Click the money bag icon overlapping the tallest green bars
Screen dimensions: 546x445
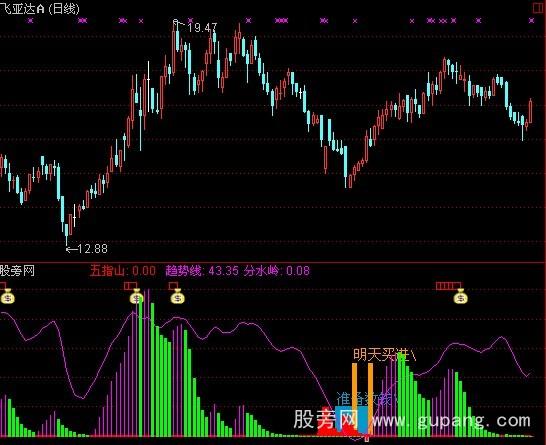pyautogui.click(x=136, y=297)
